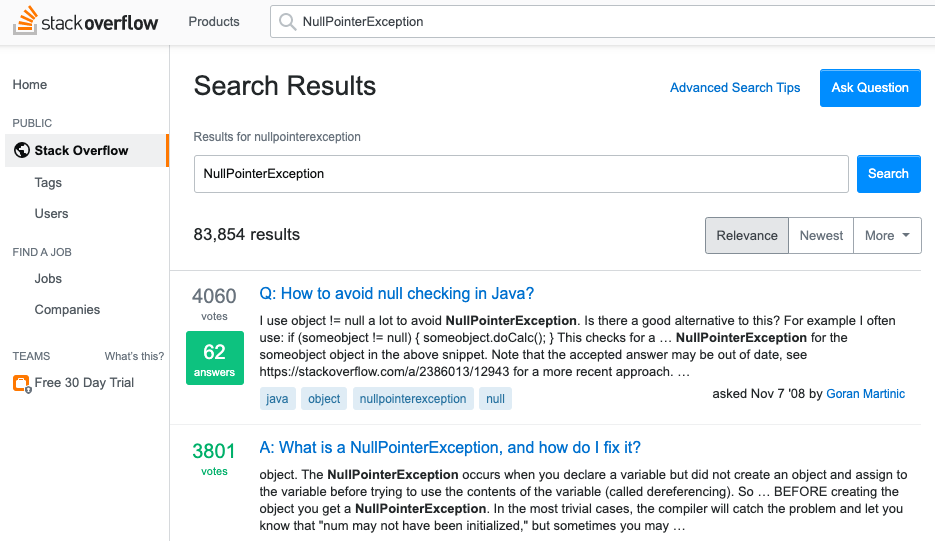Screen dimensions: 935x541
Task: Expand the More sorting dropdown
Action: point(887,236)
